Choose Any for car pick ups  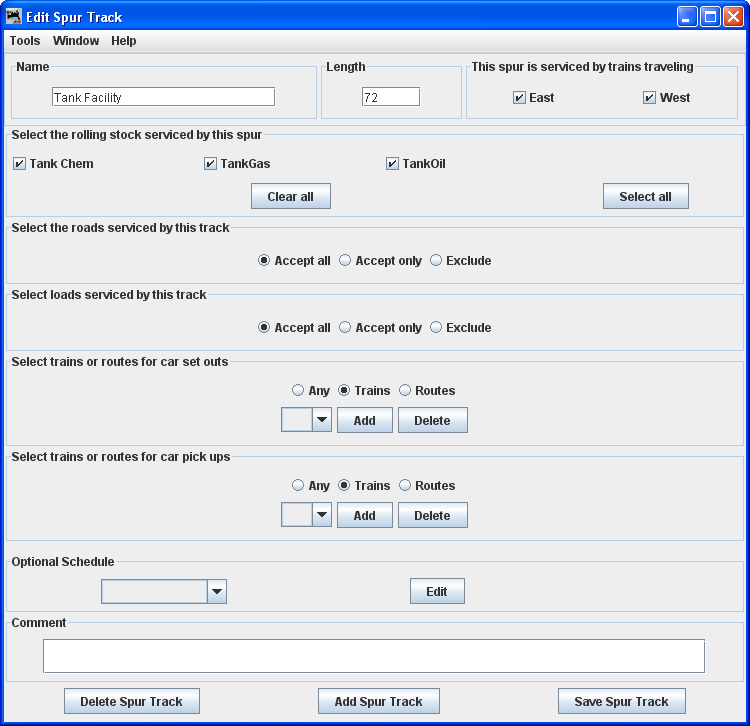(298, 486)
